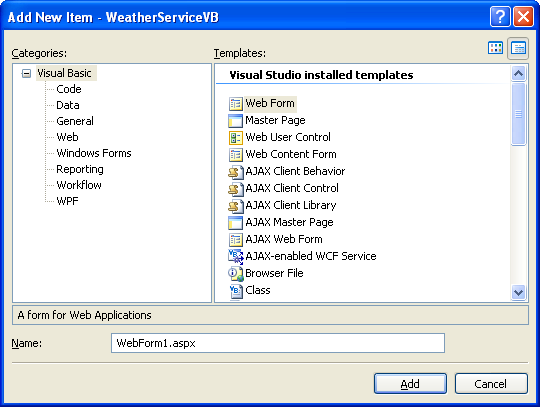Select the Class template label
The width and height of the screenshot is (540, 407).
(258, 291)
